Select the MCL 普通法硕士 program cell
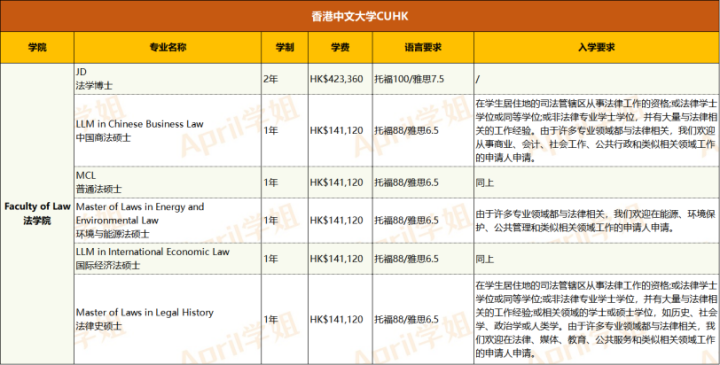 [168, 182]
